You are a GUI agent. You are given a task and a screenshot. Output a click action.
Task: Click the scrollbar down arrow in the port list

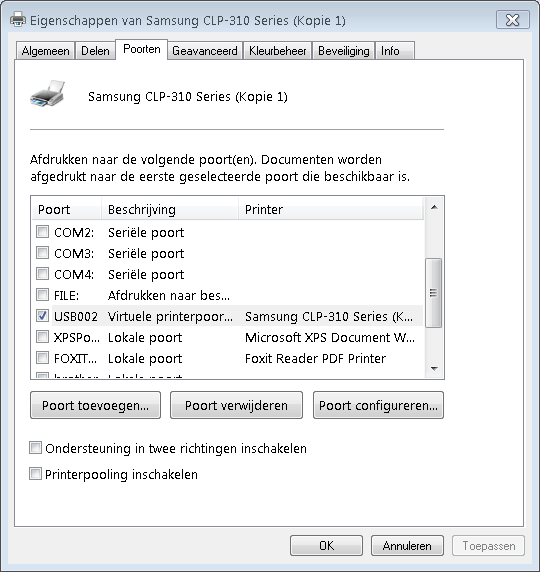pos(434,368)
